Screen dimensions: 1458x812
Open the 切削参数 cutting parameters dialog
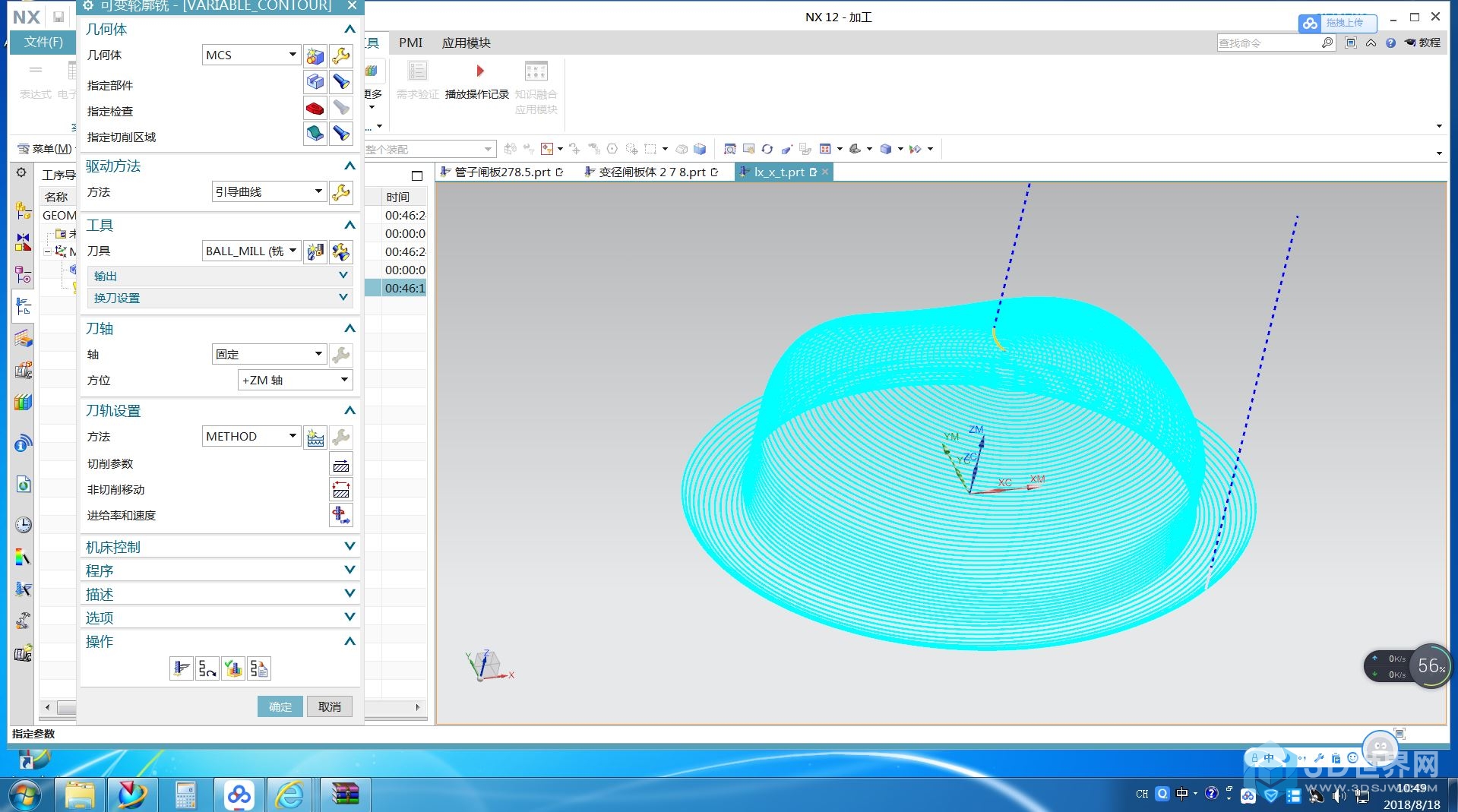(x=341, y=464)
